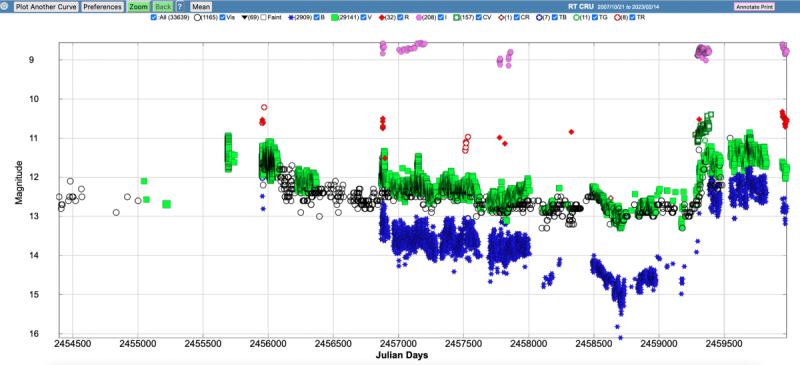Toggle the V band checkbox
This screenshot has width=800, height=365.
click(363, 17)
